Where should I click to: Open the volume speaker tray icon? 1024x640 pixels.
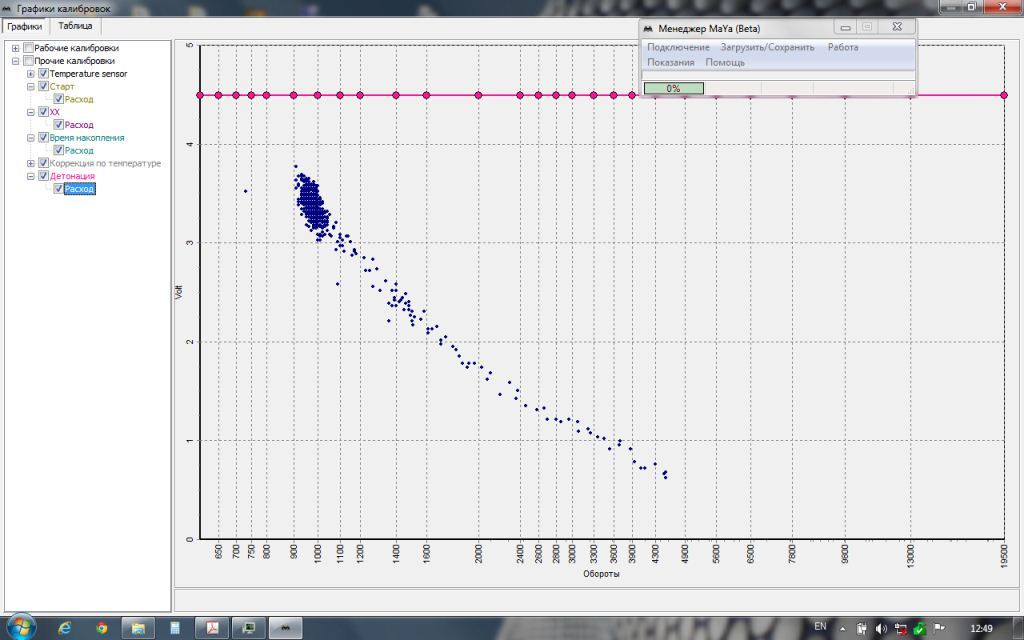881,629
